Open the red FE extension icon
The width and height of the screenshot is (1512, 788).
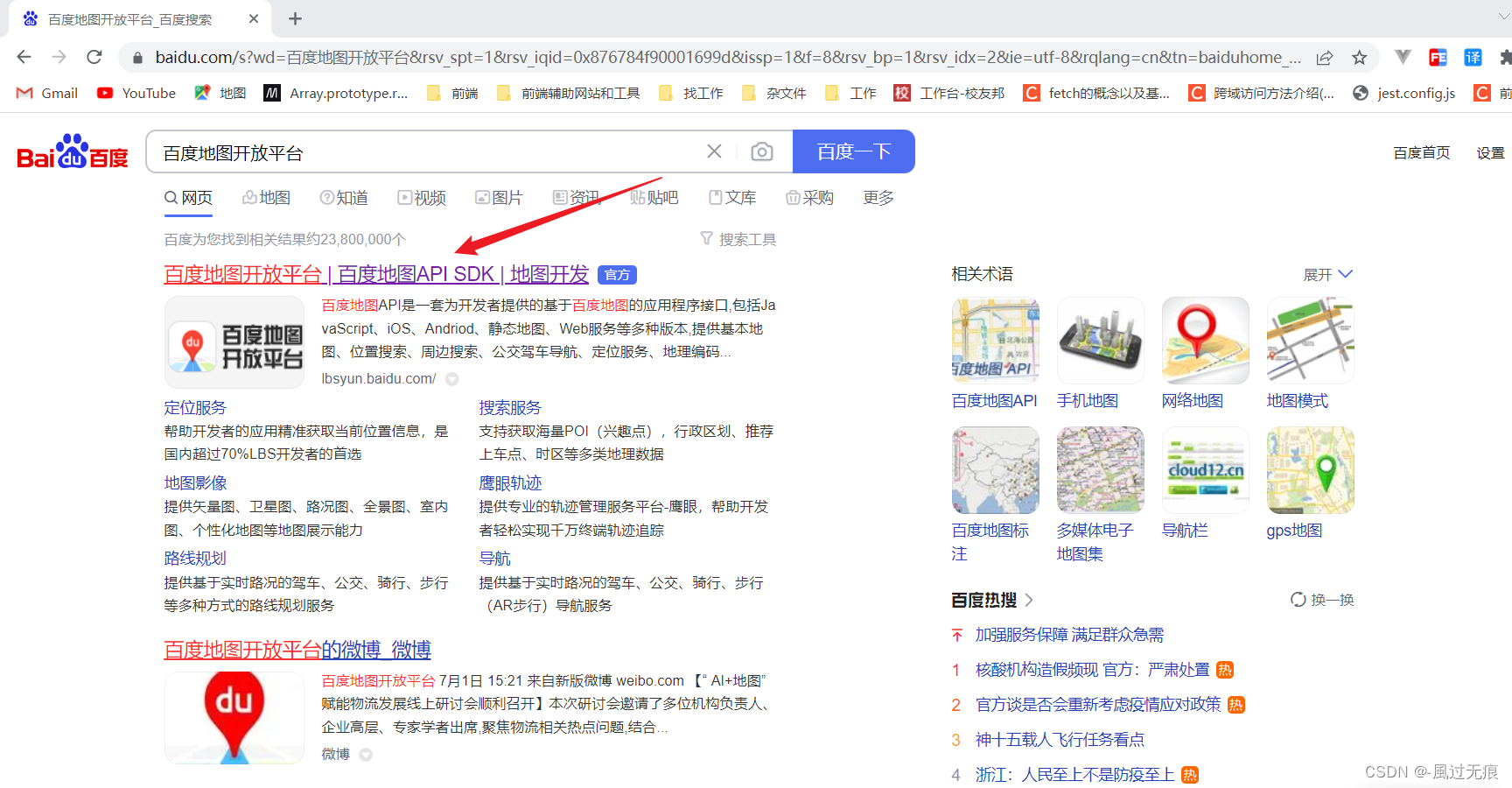click(x=1438, y=58)
